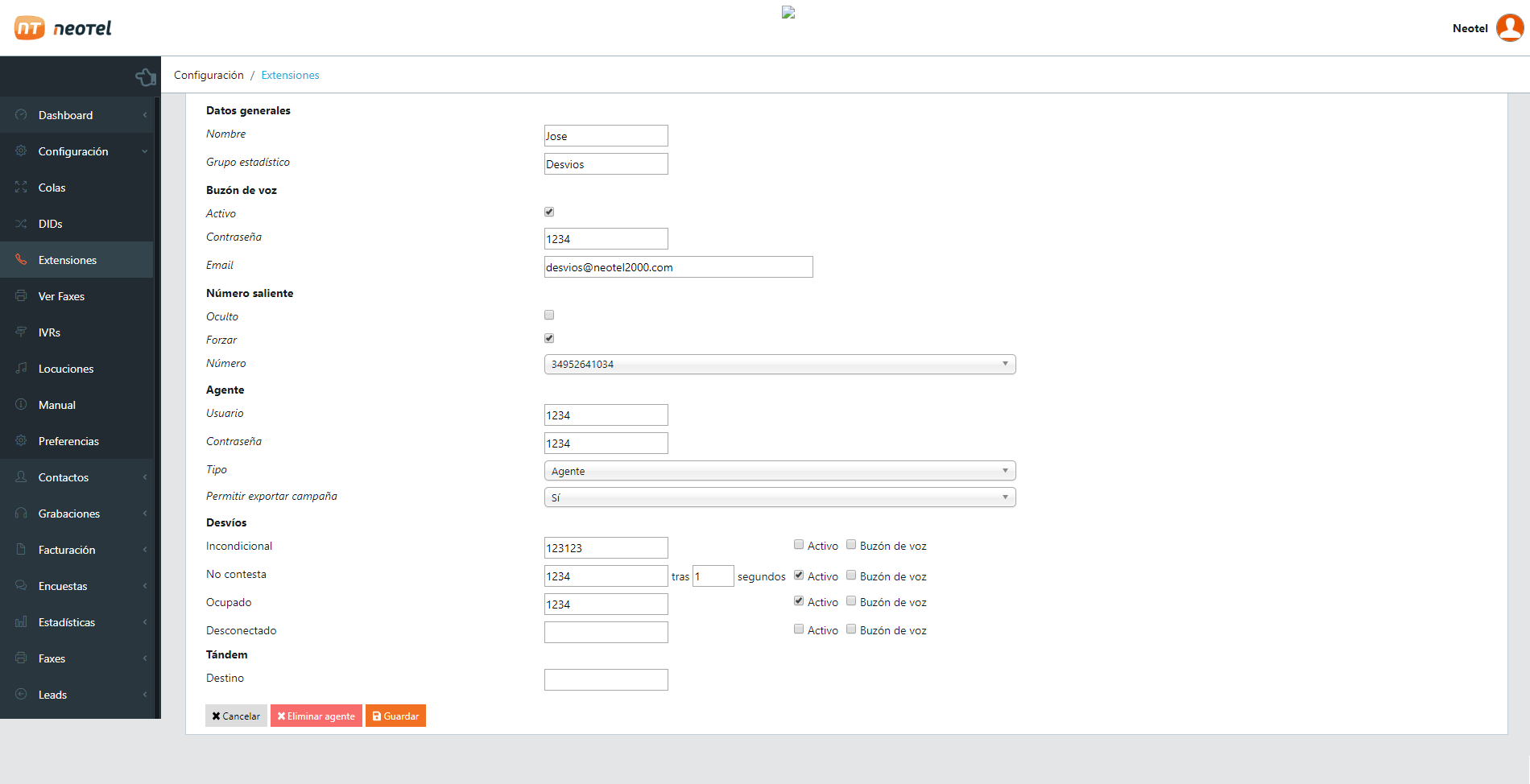
Task: Click the Grabaciones headphones icon
Action: point(21,514)
